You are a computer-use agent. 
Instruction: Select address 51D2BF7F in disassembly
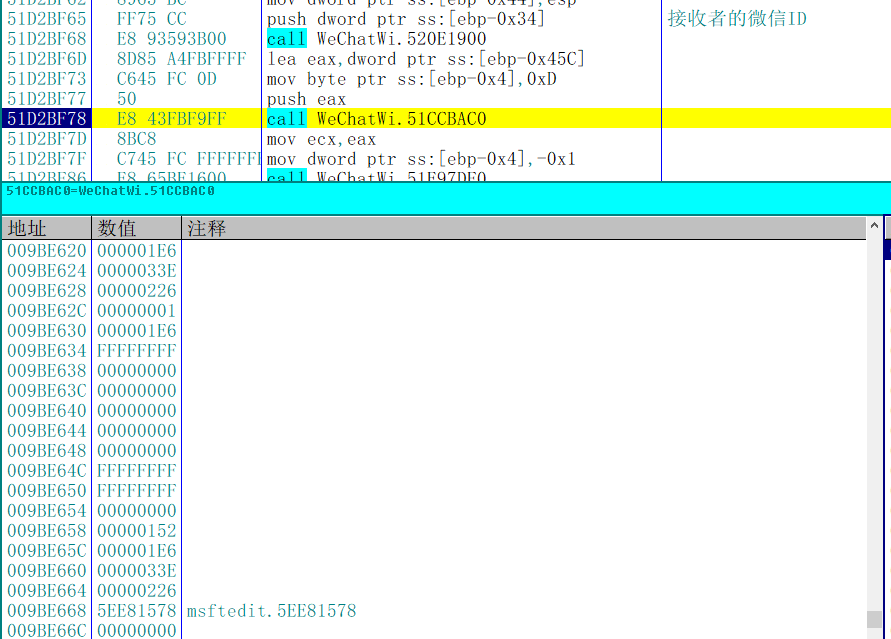pos(47,158)
